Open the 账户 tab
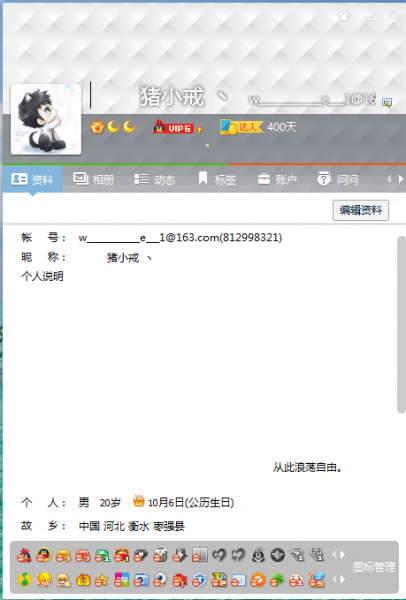The height and width of the screenshot is (600, 406). (277, 179)
